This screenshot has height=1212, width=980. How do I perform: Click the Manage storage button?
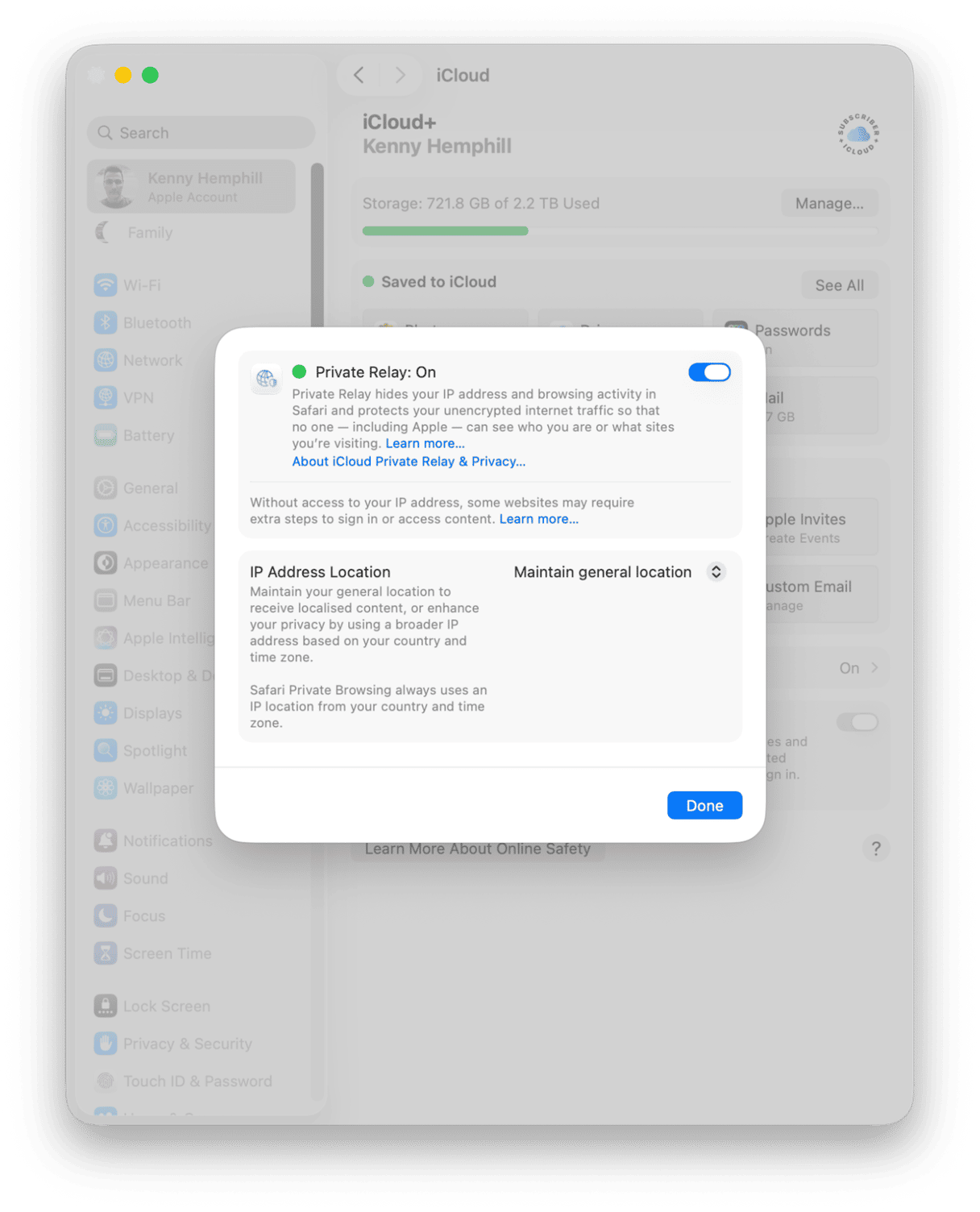click(x=829, y=203)
